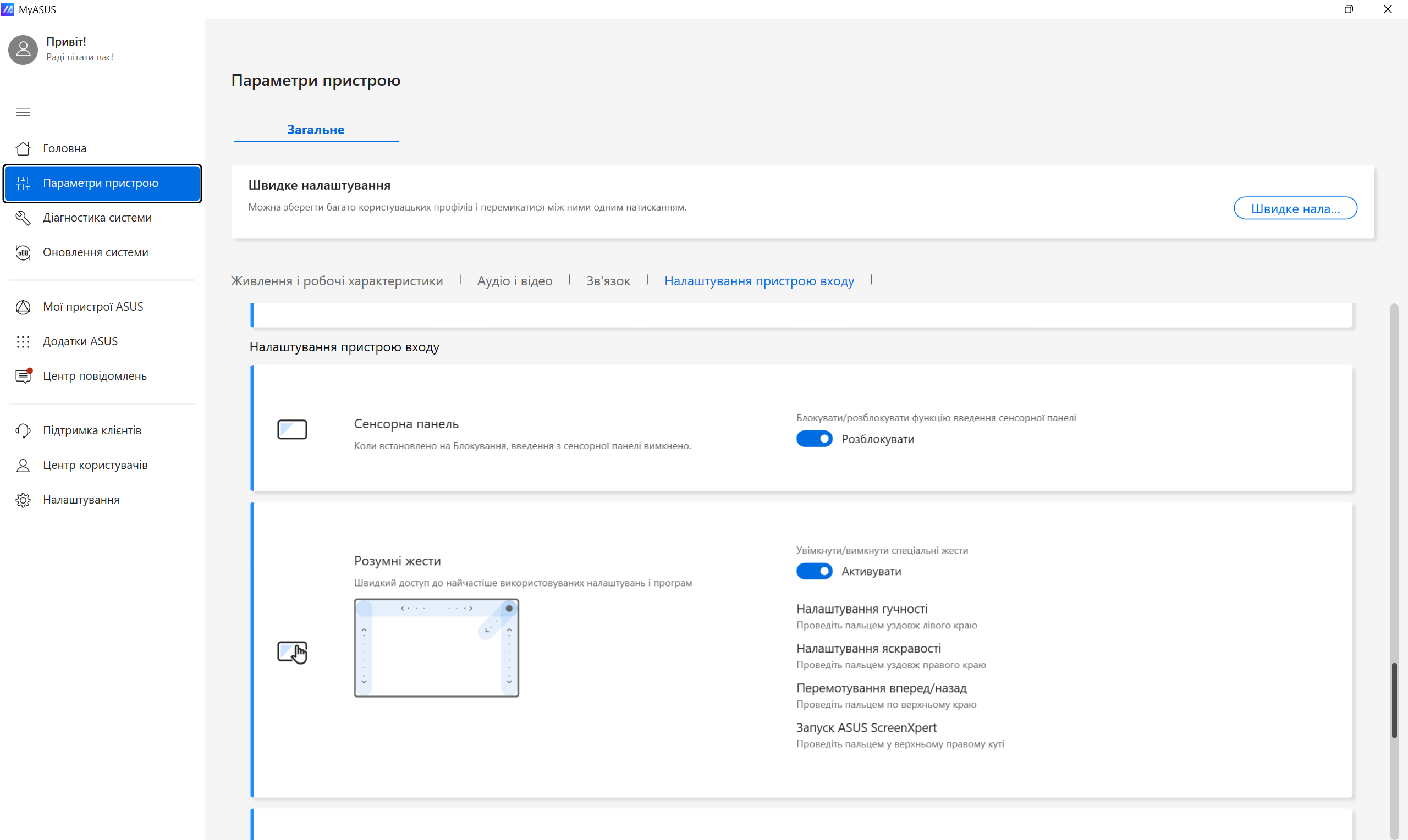
Task: Click the vertical scrollbar thumb
Action: (1394, 700)
